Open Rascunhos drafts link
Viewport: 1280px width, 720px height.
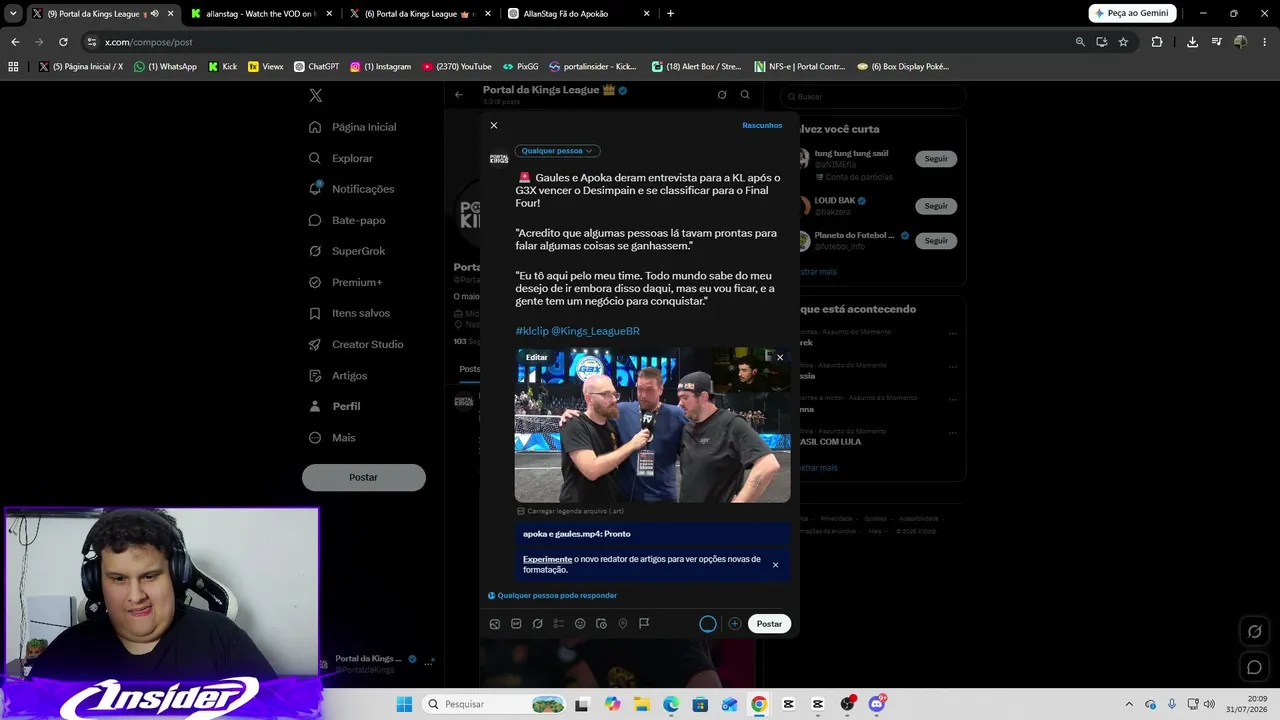pos(762,125)
